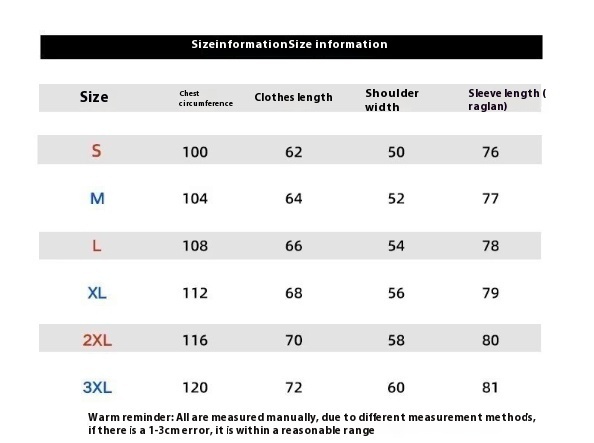Image resolution: width=594 pixels, height=443 pixels.
Task: Select the Size column header
Action: pyautogui.click(x=94, y=97)
